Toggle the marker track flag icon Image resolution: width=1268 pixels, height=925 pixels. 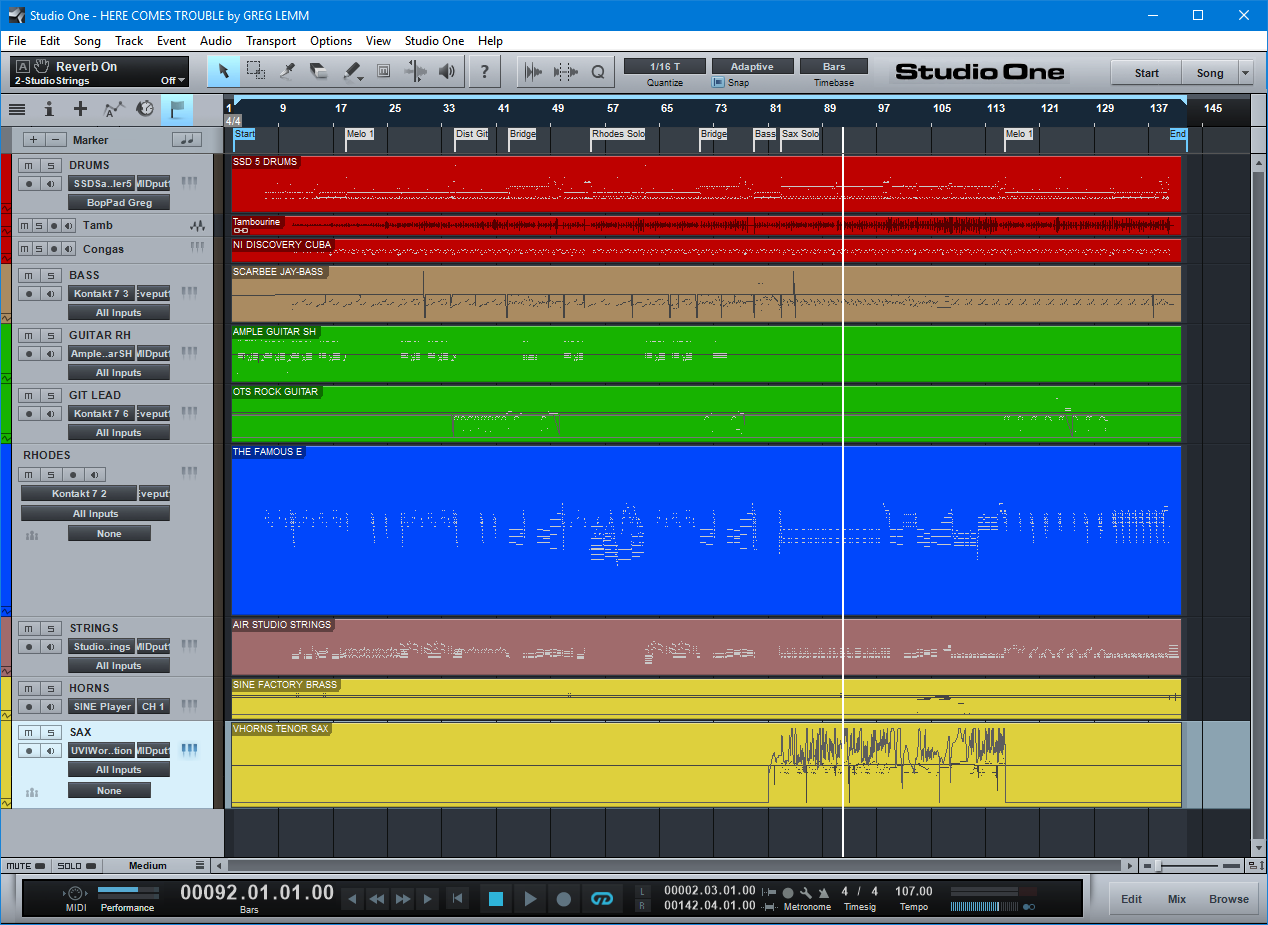(x=177, y=109)
